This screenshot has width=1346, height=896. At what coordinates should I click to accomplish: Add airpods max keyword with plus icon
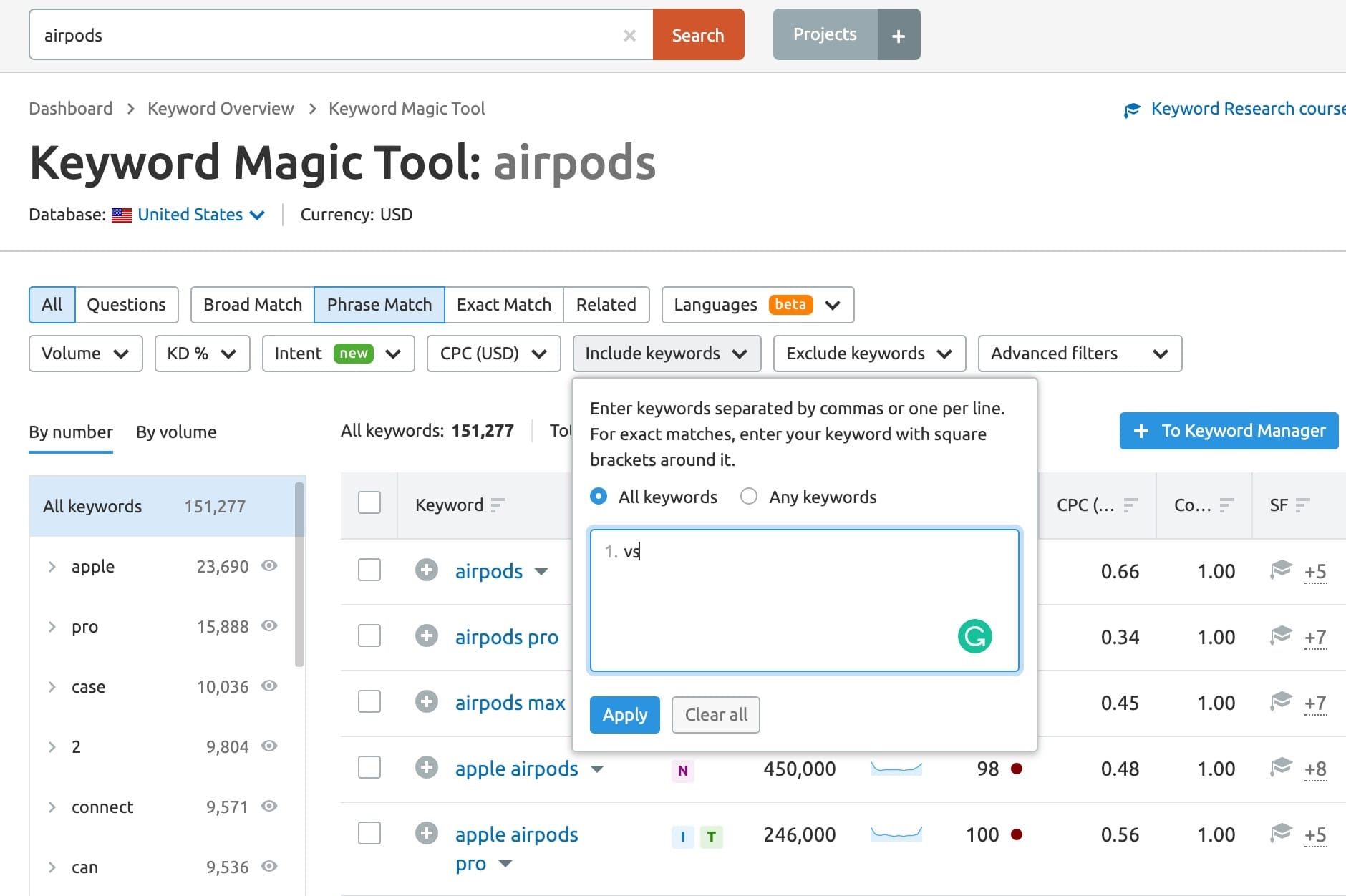[427, 702]
